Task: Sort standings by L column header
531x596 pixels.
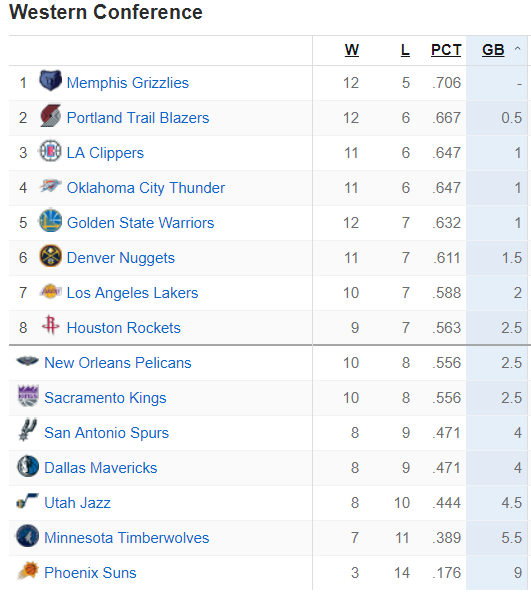Action: (405, 50)
